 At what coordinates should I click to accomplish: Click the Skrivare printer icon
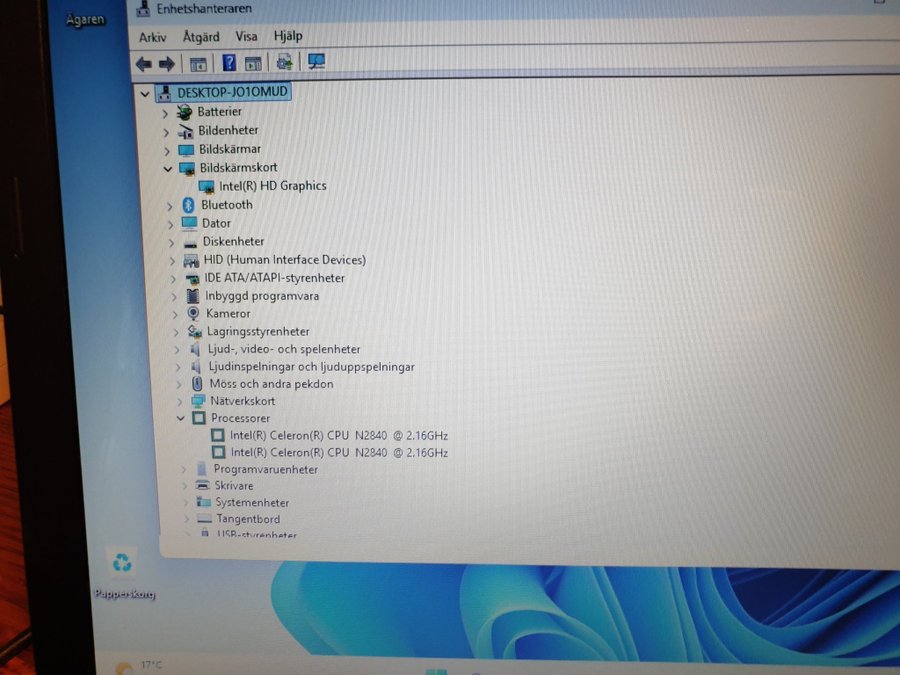coord(202,485)
